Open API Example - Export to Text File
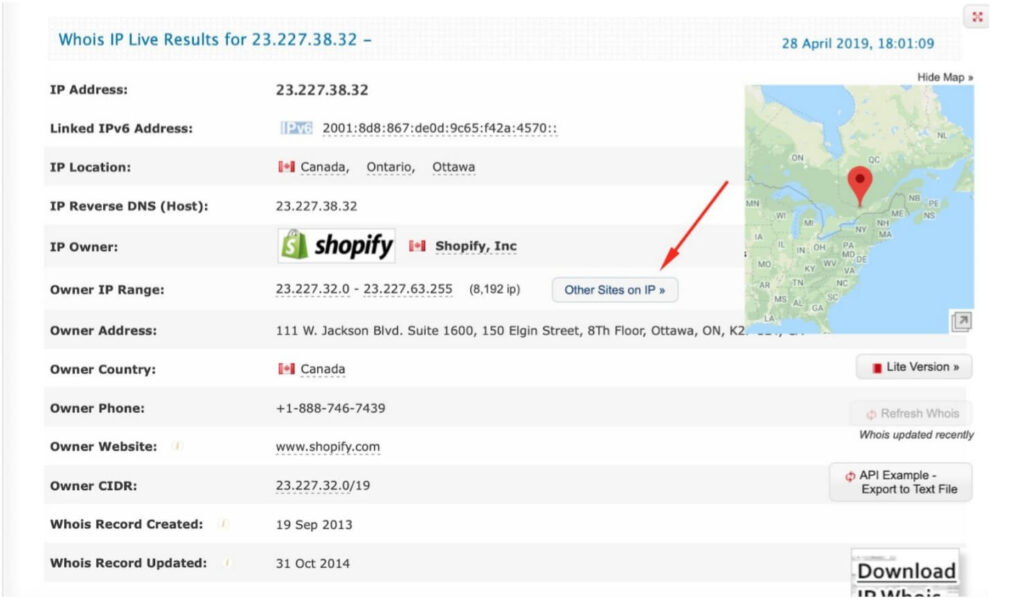1024x601 pixels. 901,482
